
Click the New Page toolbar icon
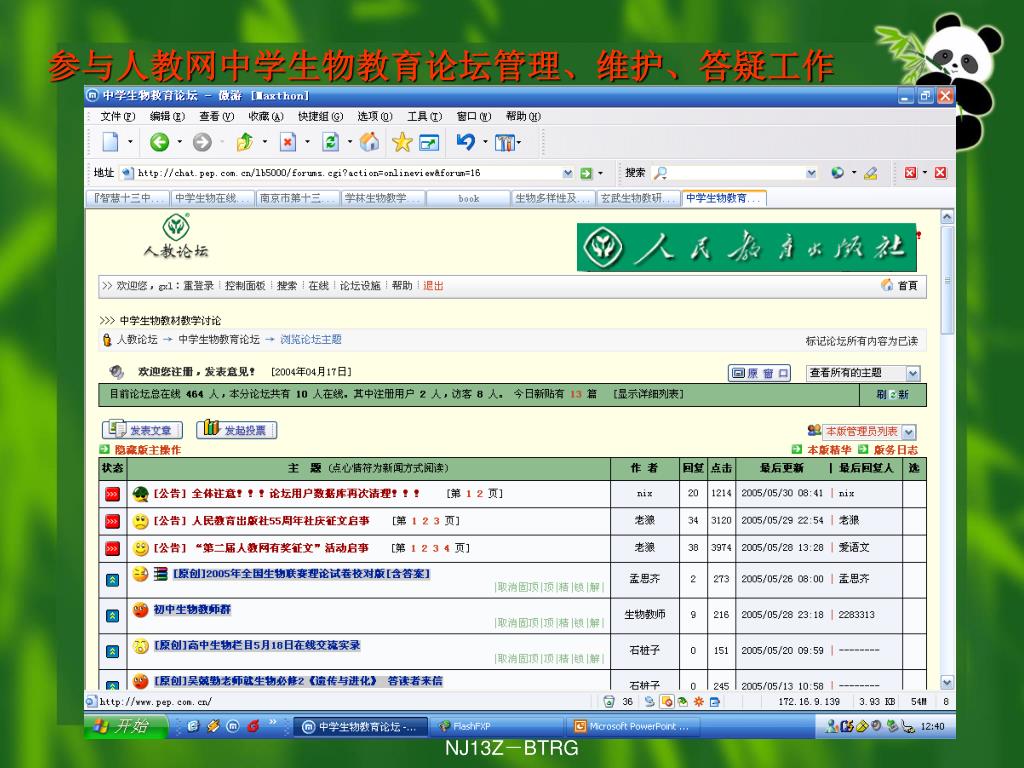[110, 142]
